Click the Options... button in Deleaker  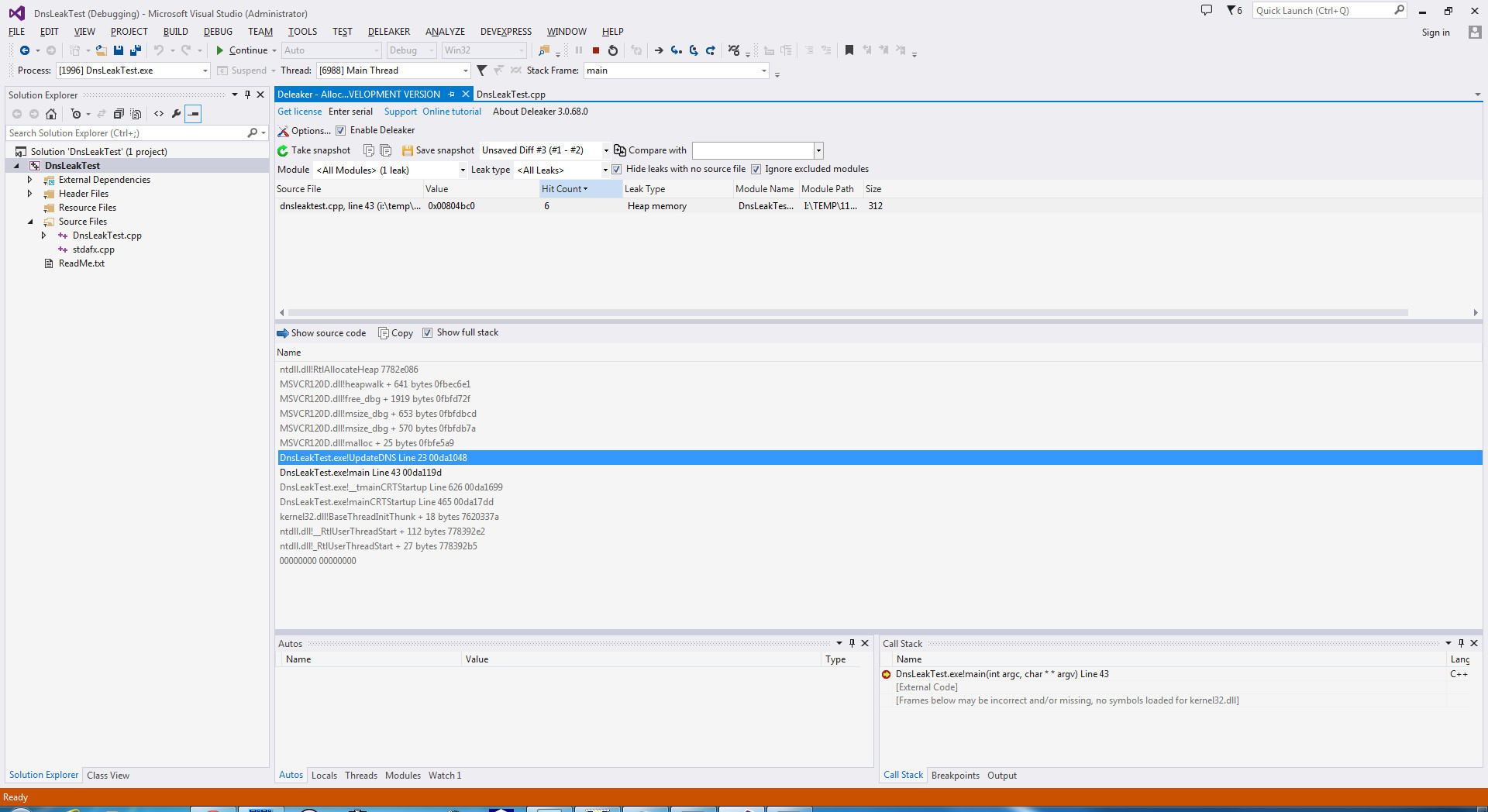pyautogui.click(x=304, y=131)
